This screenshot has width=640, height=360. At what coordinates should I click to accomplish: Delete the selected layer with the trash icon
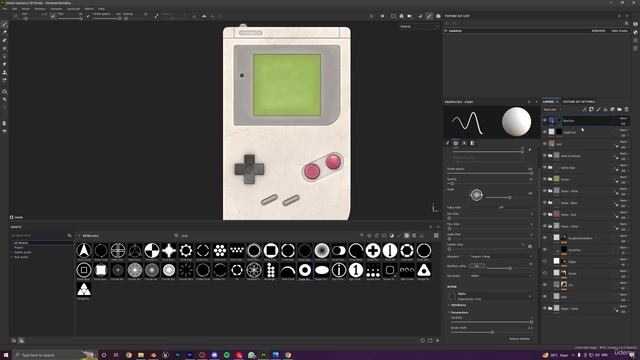[627, 109]
